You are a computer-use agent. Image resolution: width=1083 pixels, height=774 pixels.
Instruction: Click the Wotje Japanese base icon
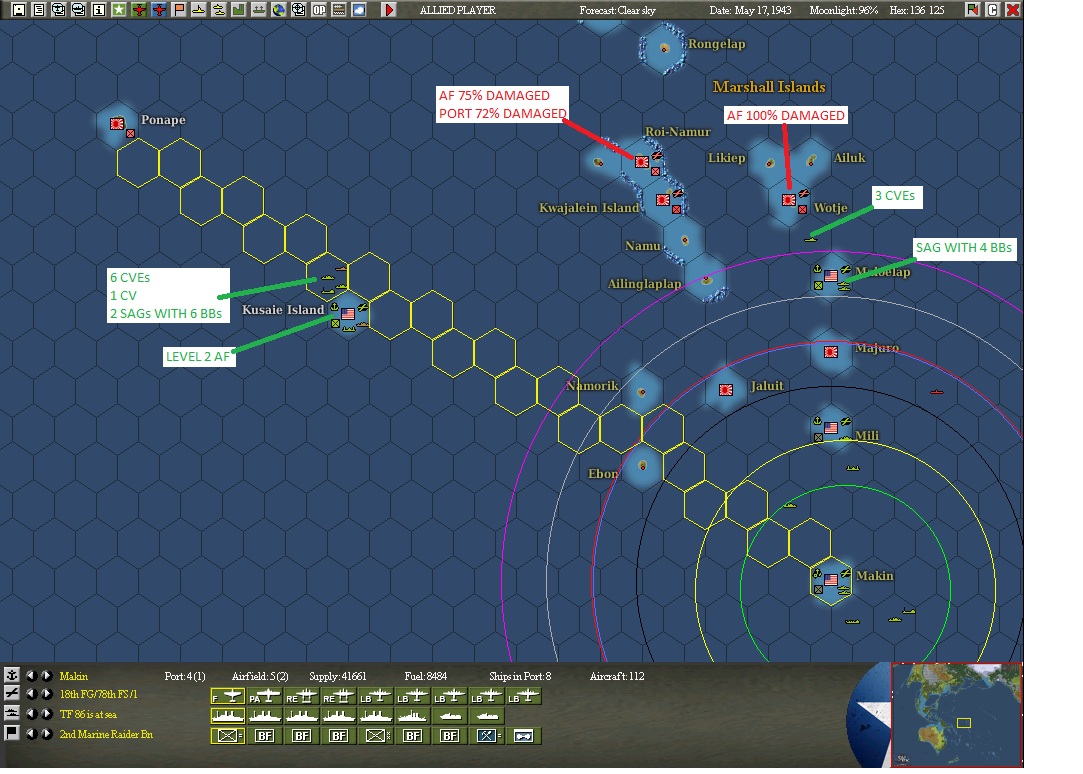pos(789,200)
